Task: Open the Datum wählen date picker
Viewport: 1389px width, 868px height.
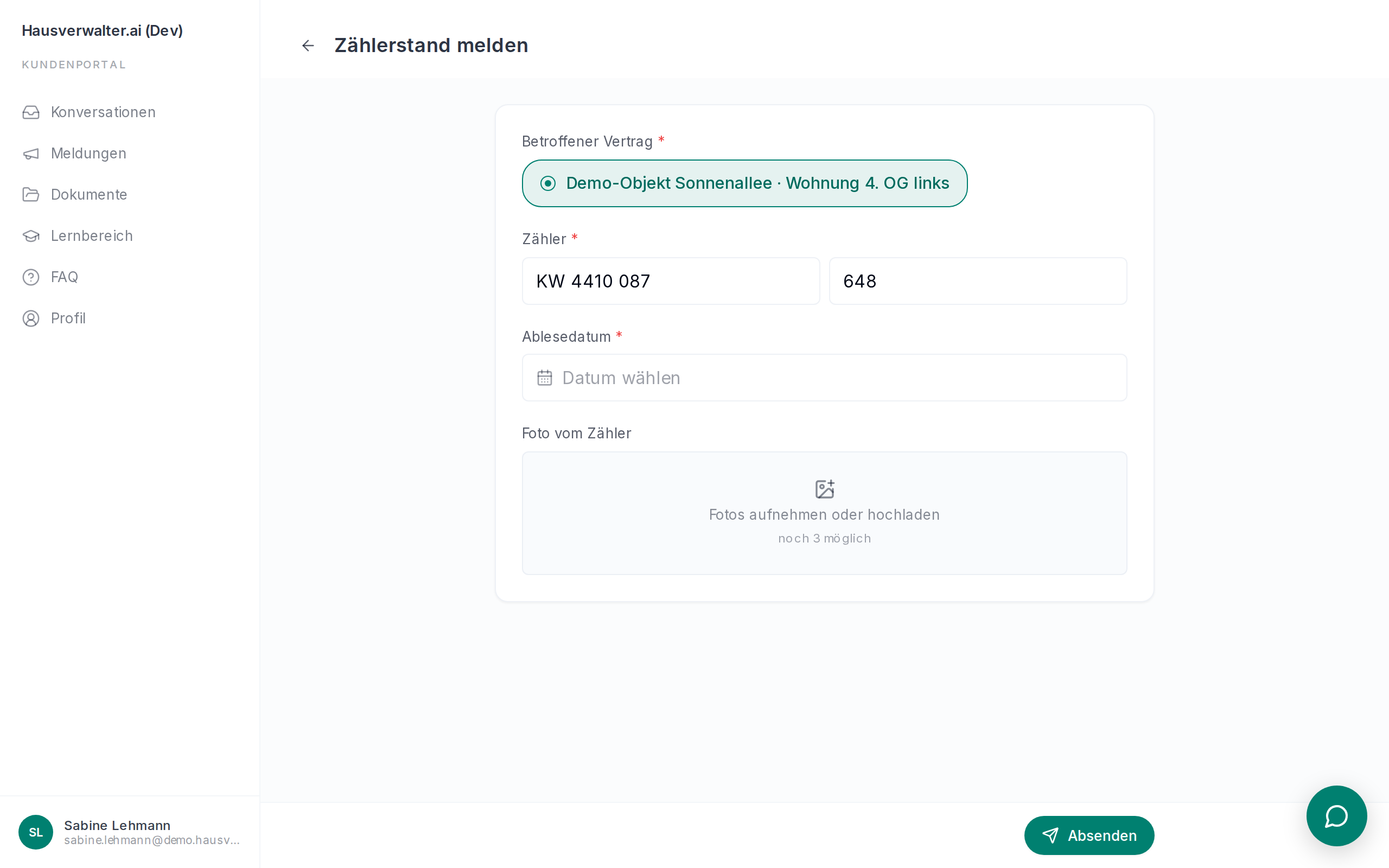Action: click(x=824, y=378)
